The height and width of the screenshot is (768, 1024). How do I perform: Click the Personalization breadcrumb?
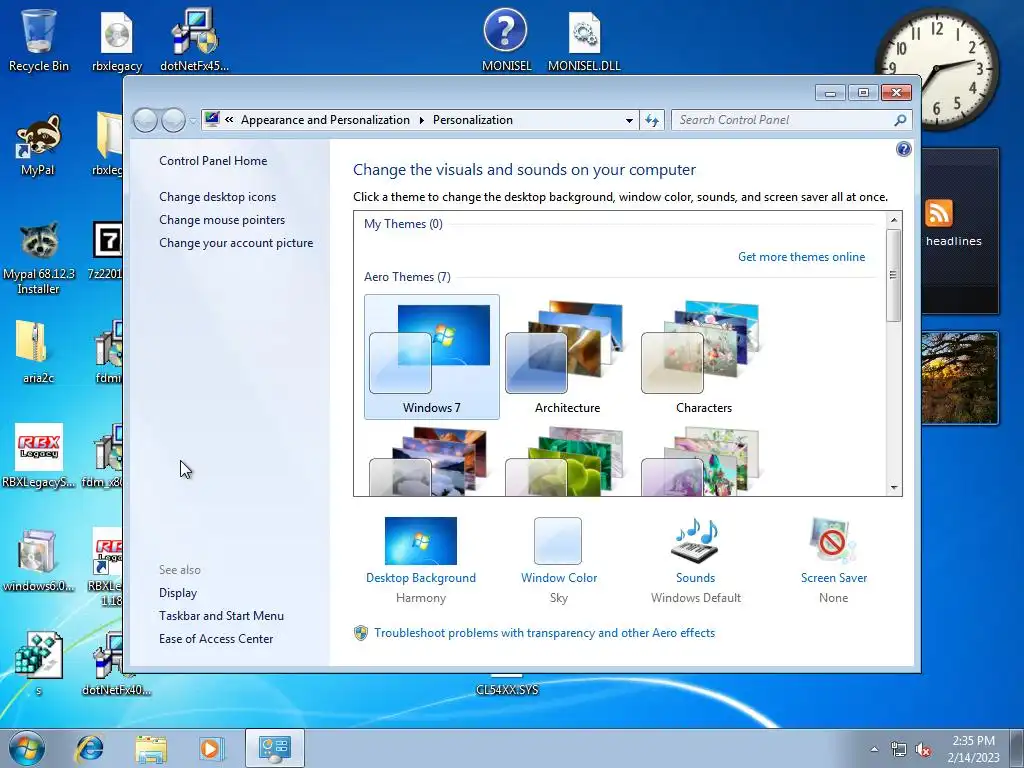click(x=473, y=120)
